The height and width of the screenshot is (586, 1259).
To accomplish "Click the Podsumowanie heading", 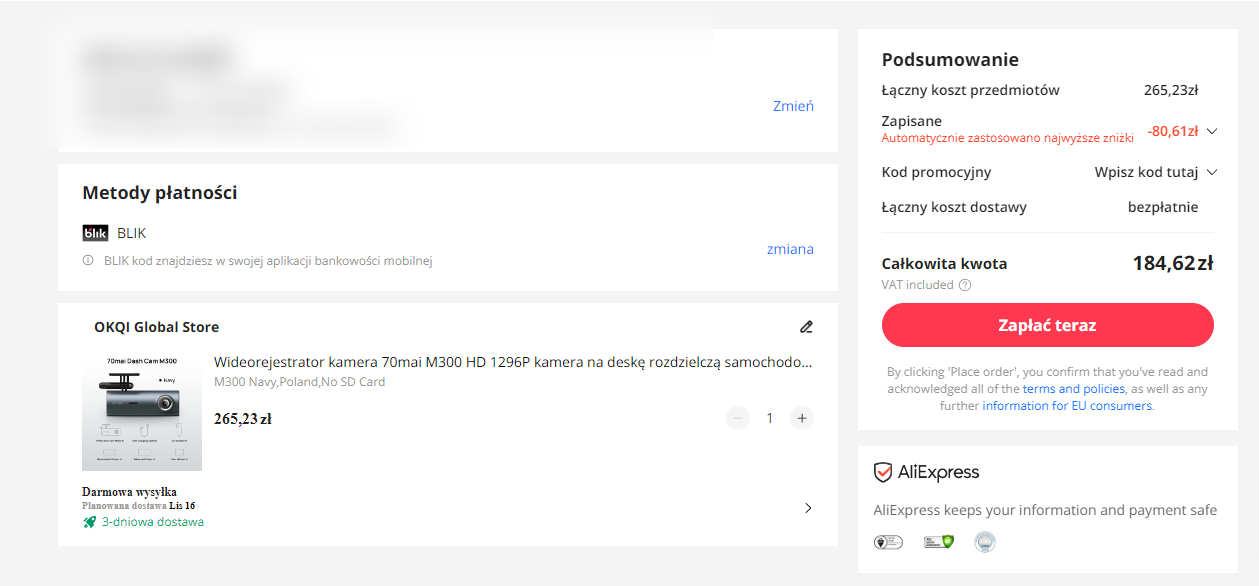I will tap(950, 60).
